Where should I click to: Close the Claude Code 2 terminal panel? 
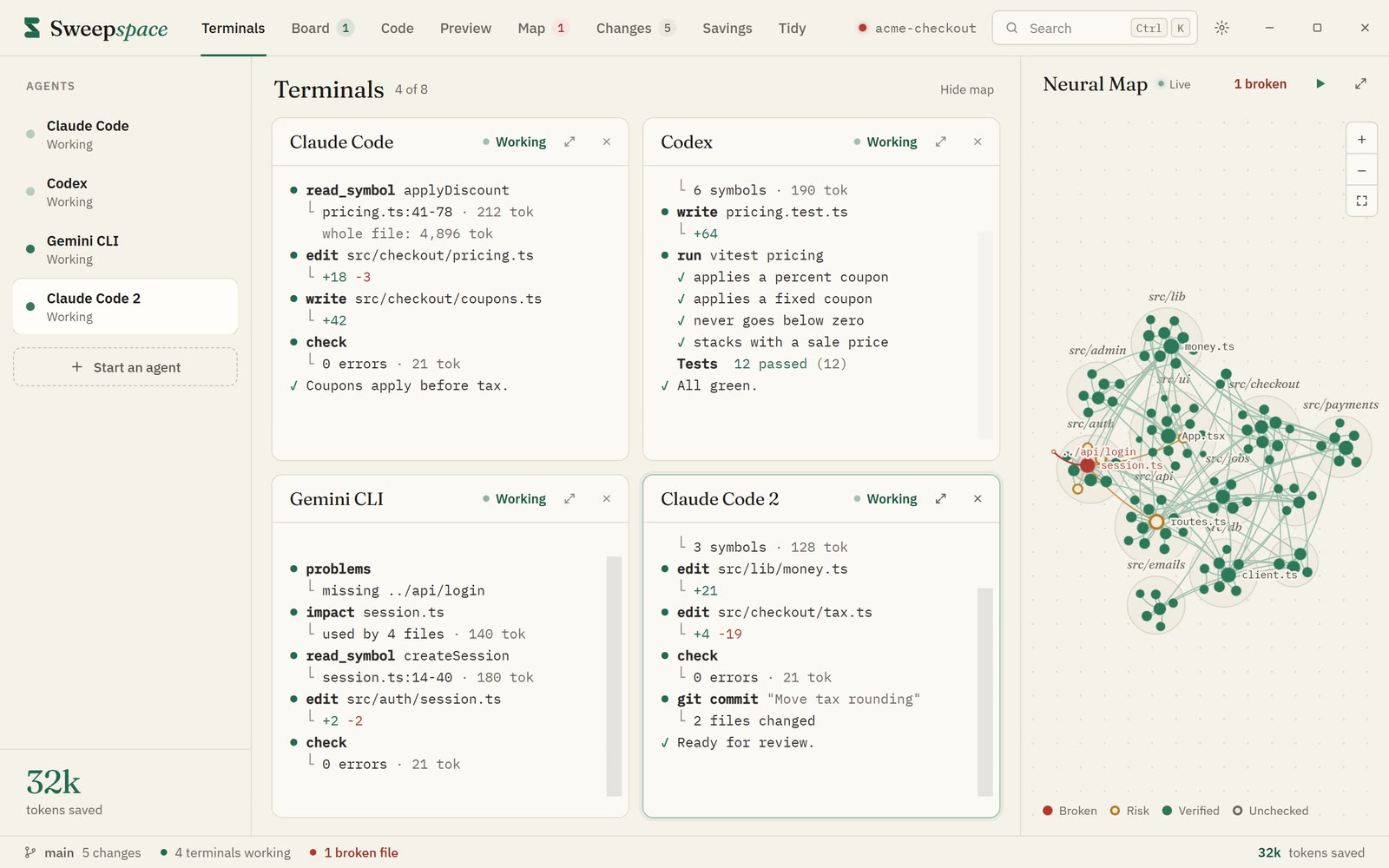point(978,499)
